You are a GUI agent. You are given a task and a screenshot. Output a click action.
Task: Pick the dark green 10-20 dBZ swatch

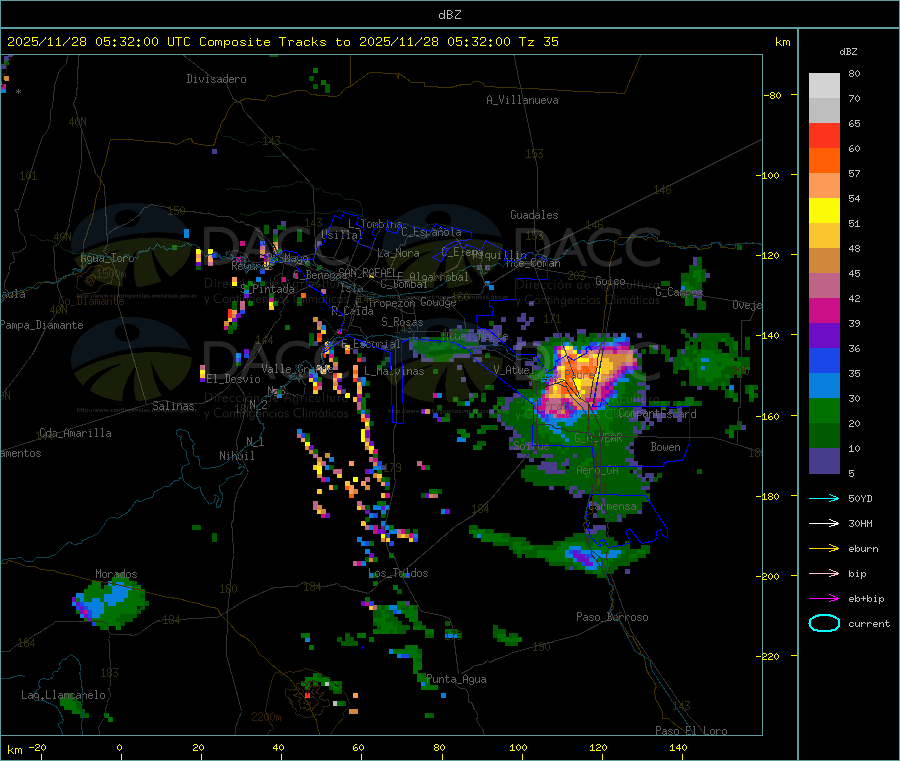[x=824, y=436]
